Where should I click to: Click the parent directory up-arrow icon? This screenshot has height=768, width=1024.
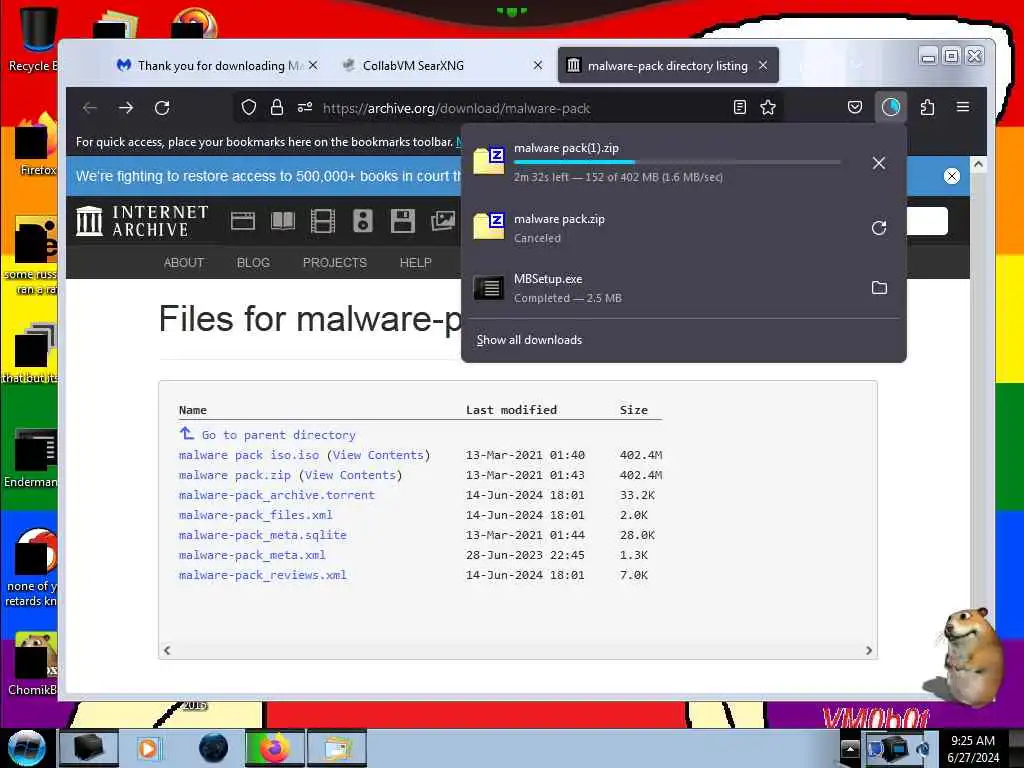point(187,434)
